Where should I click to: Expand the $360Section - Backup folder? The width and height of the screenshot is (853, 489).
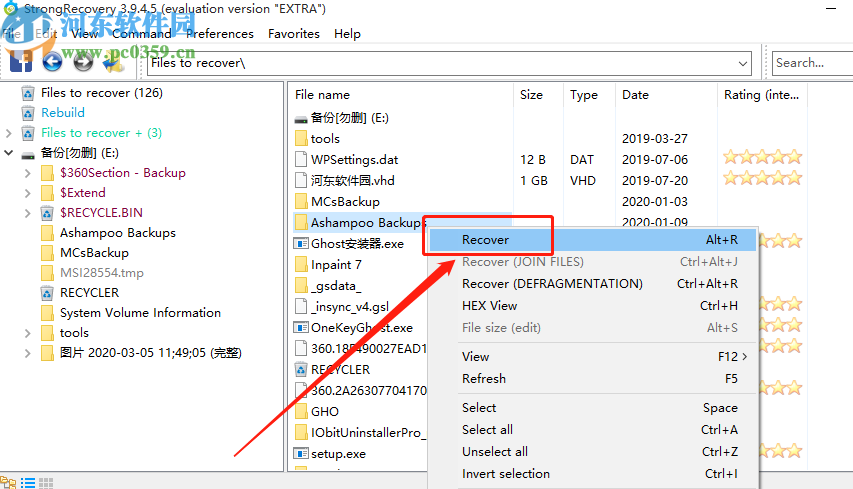pos(28,173)
